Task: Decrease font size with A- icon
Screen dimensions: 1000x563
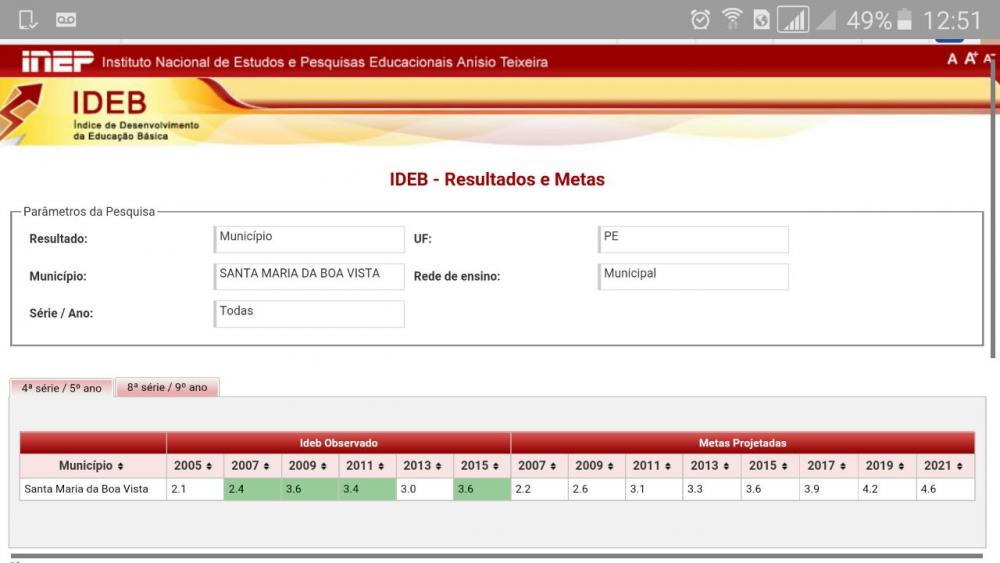Action: pos(987,59)
